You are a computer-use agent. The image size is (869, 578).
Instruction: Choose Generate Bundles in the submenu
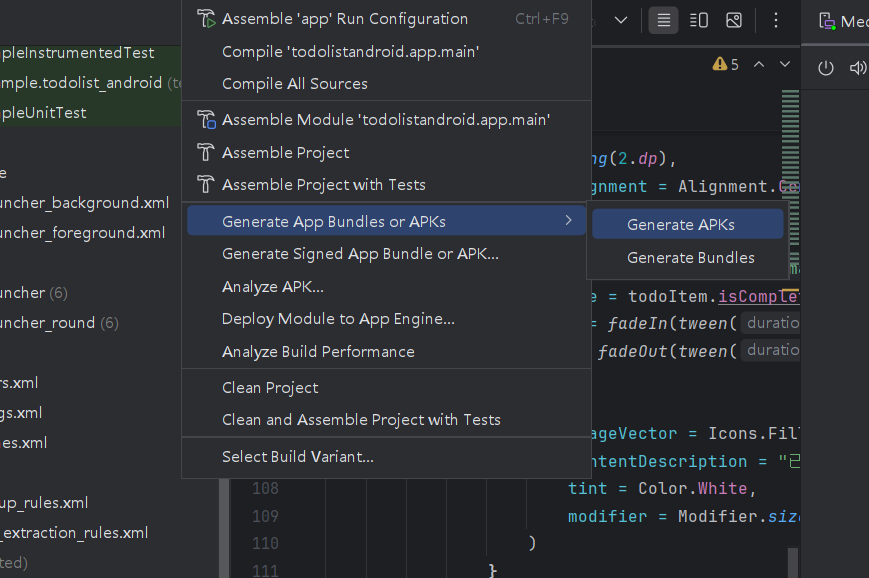[x=690, y=258]
